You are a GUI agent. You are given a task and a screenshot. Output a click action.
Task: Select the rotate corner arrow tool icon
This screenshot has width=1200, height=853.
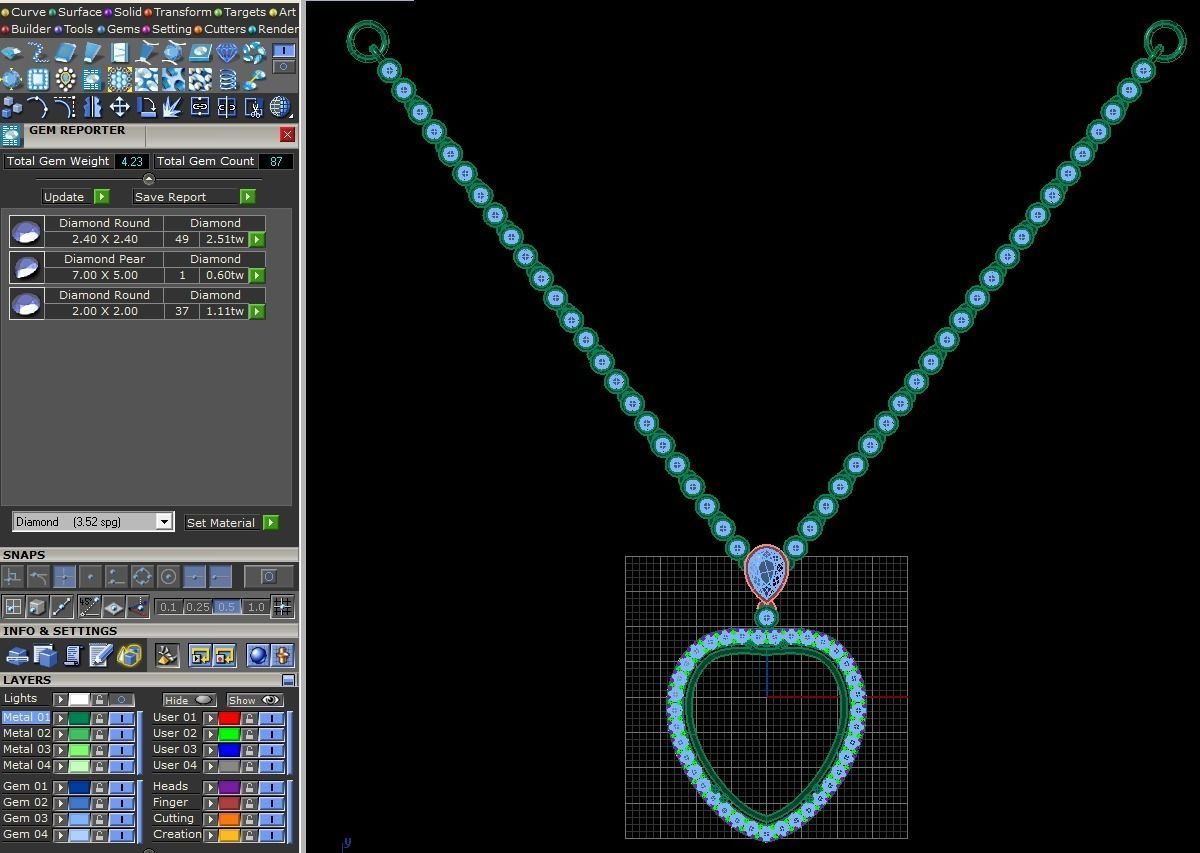point(146,107)
